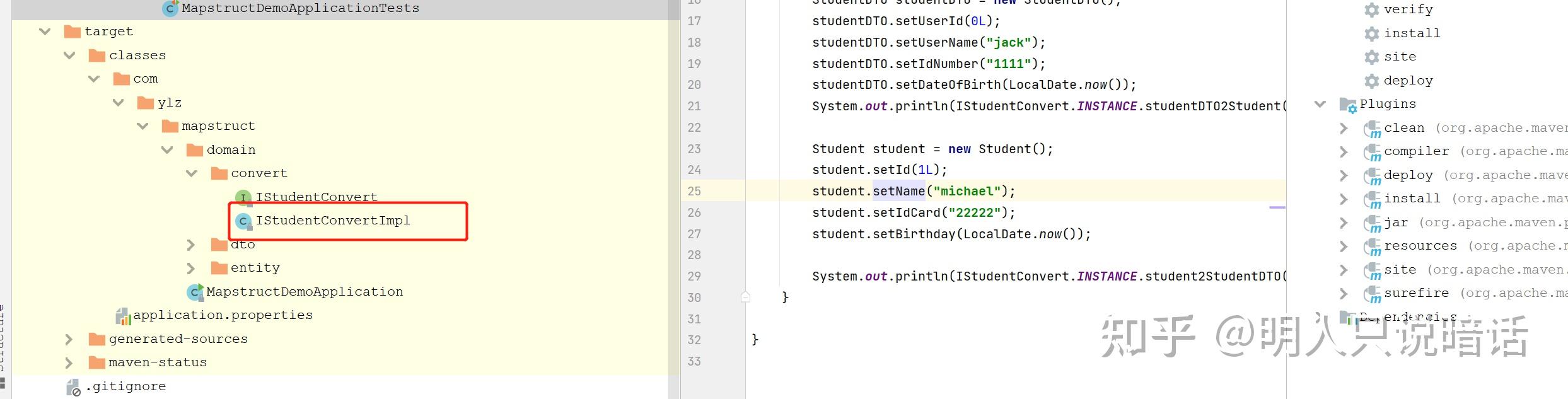The height and width of the screenshot is (399, 1568).
Task: Click the gear icon beside site lifecycle
Action: [1371, 57]
